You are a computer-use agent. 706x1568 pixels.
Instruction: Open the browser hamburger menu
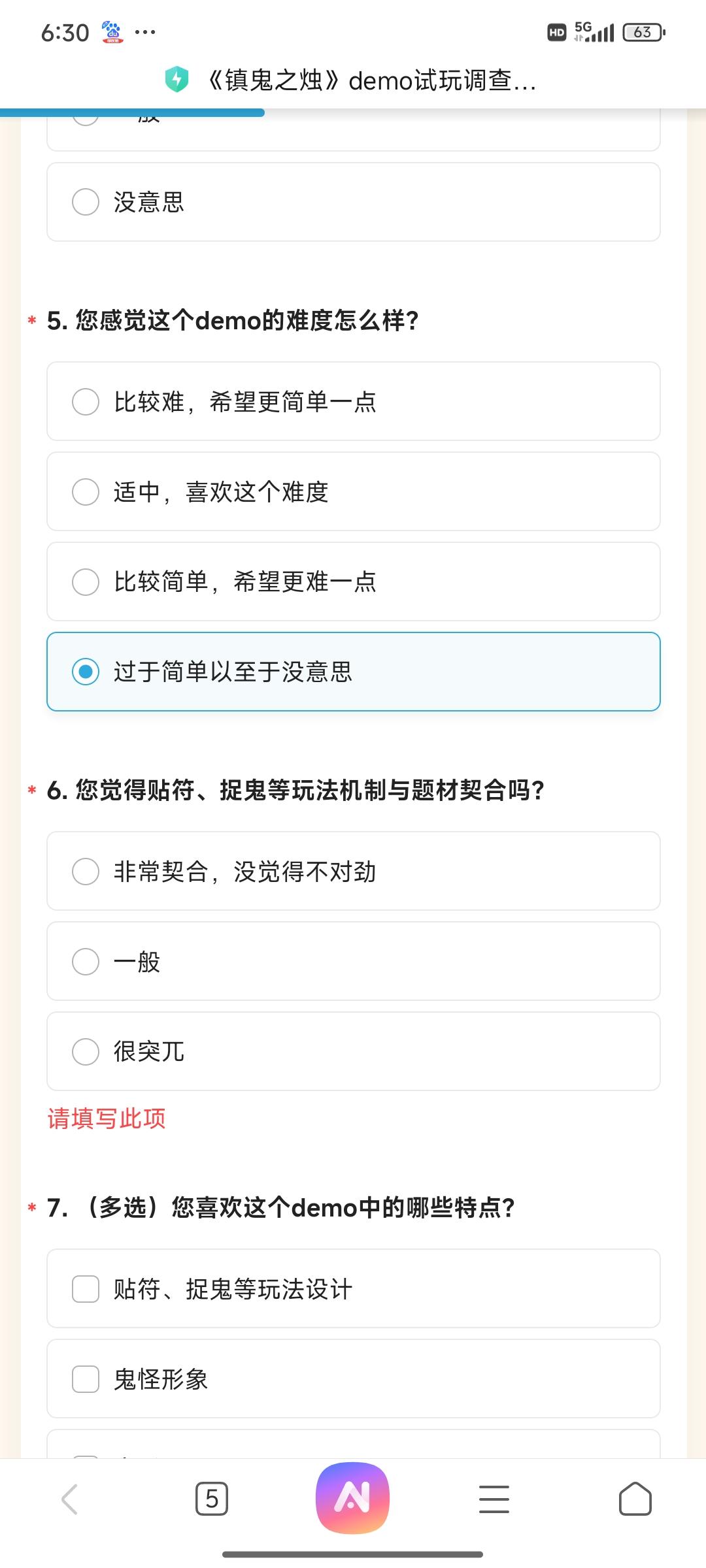tap(494, 1499)
